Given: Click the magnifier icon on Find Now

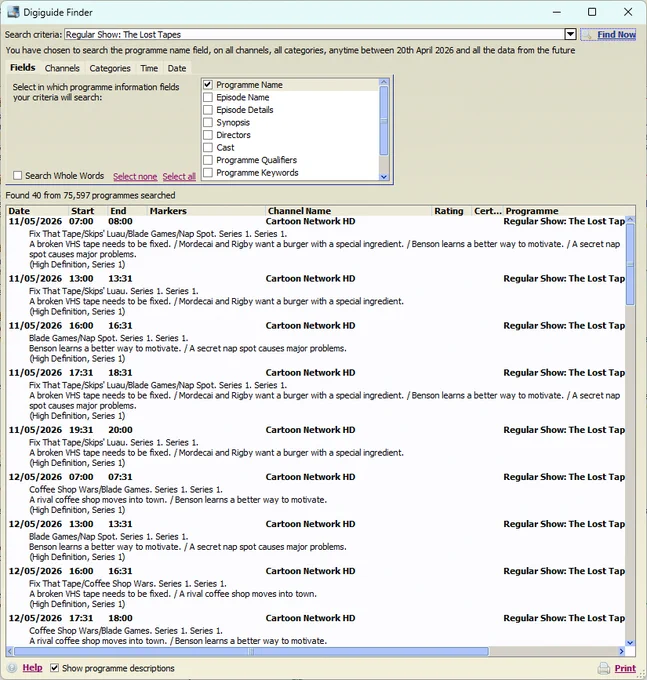Looking at the screenshot, I should click(x=587, y=35).
